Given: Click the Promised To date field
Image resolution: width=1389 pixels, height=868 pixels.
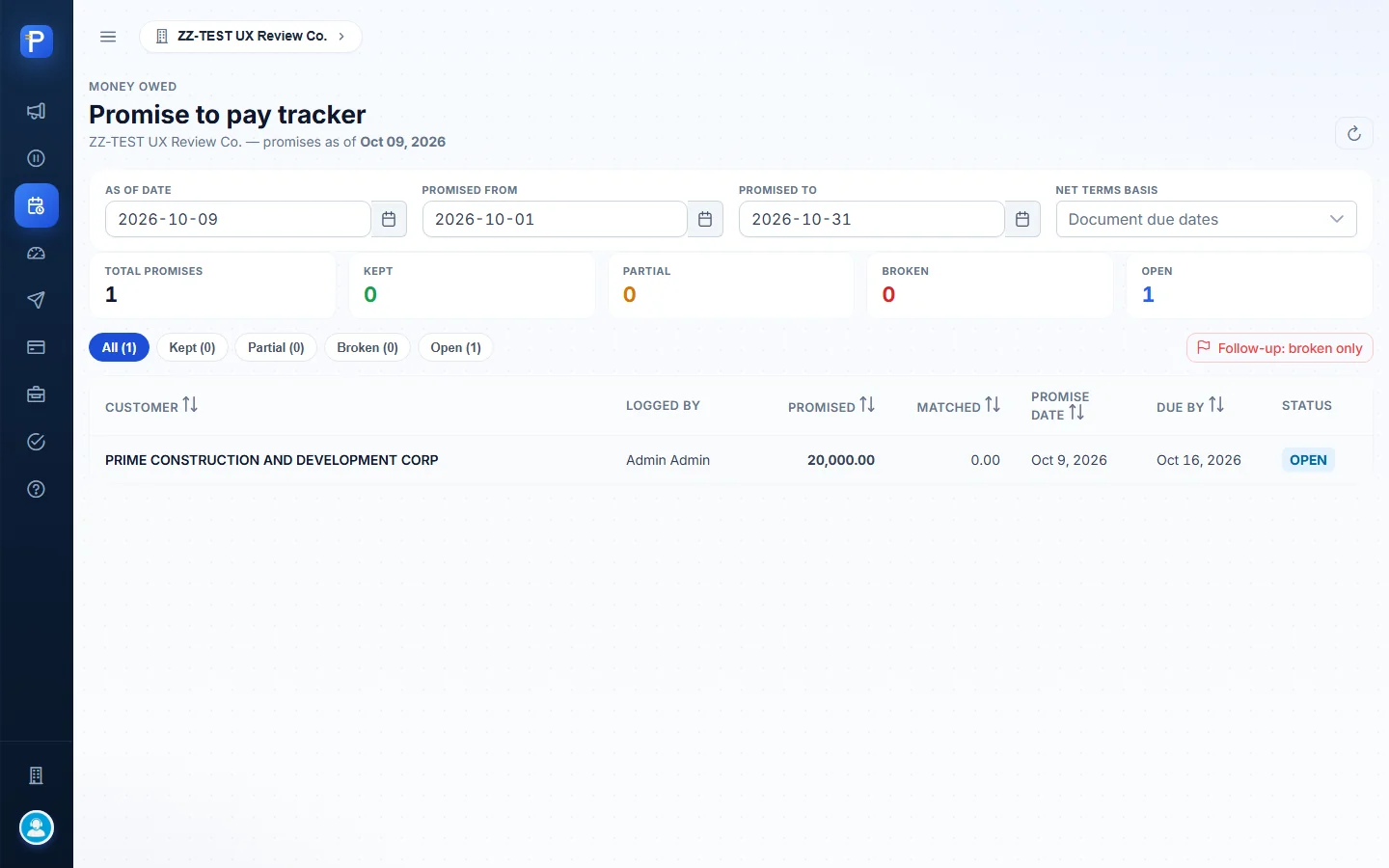Looking at the screenshot, I should click(x=872, y=219).
